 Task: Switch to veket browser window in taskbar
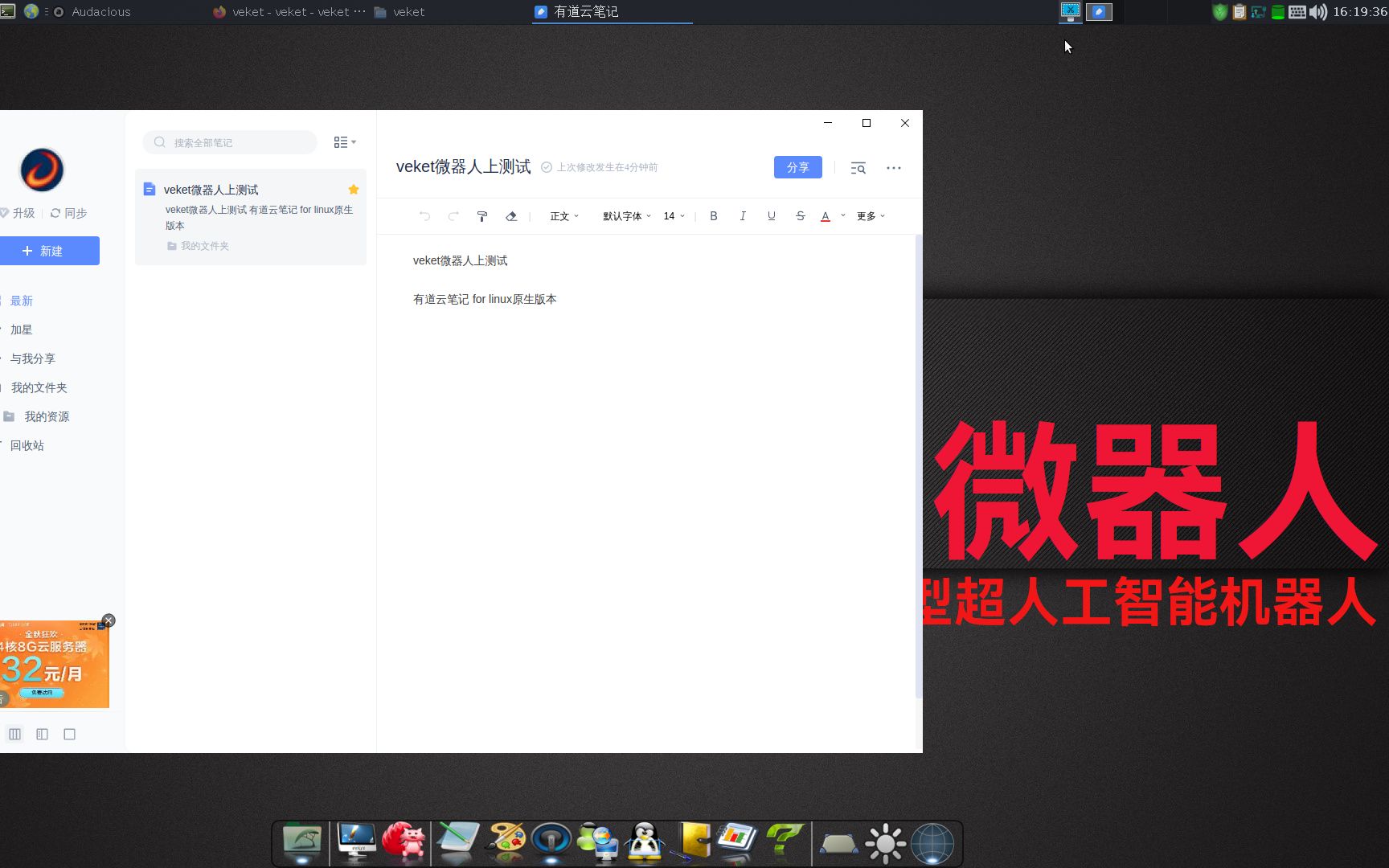(289, 12)
